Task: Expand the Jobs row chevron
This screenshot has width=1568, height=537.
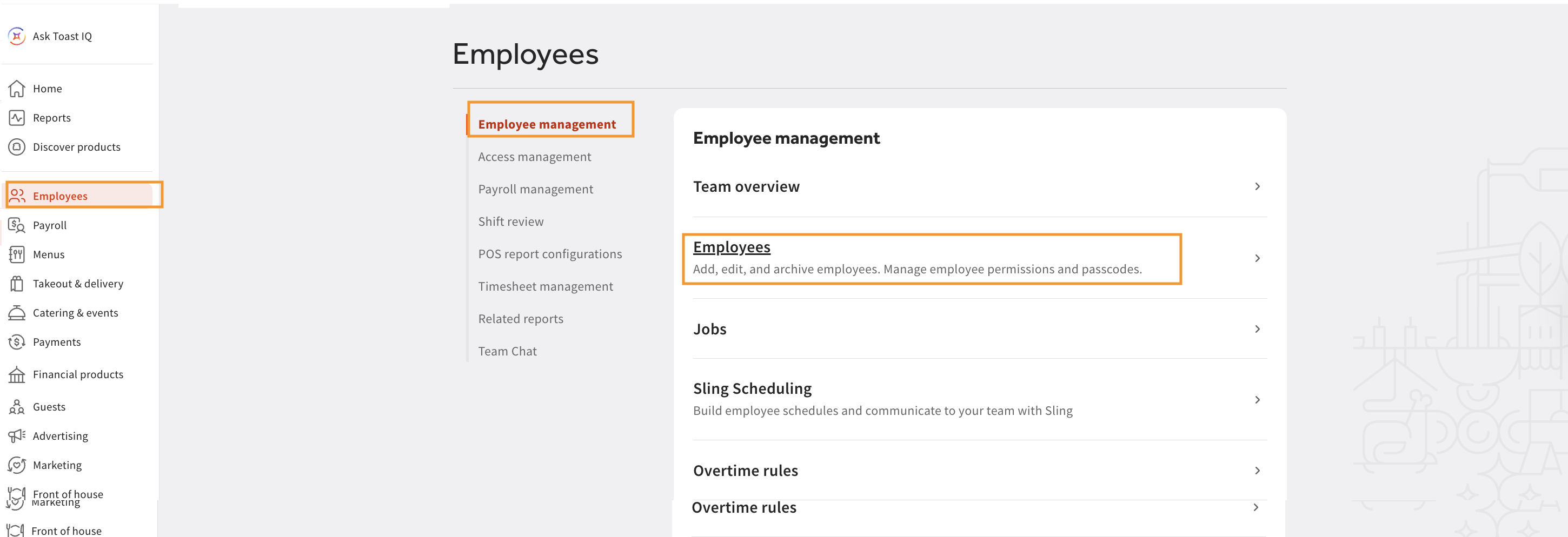Action: click(1257, 329)
